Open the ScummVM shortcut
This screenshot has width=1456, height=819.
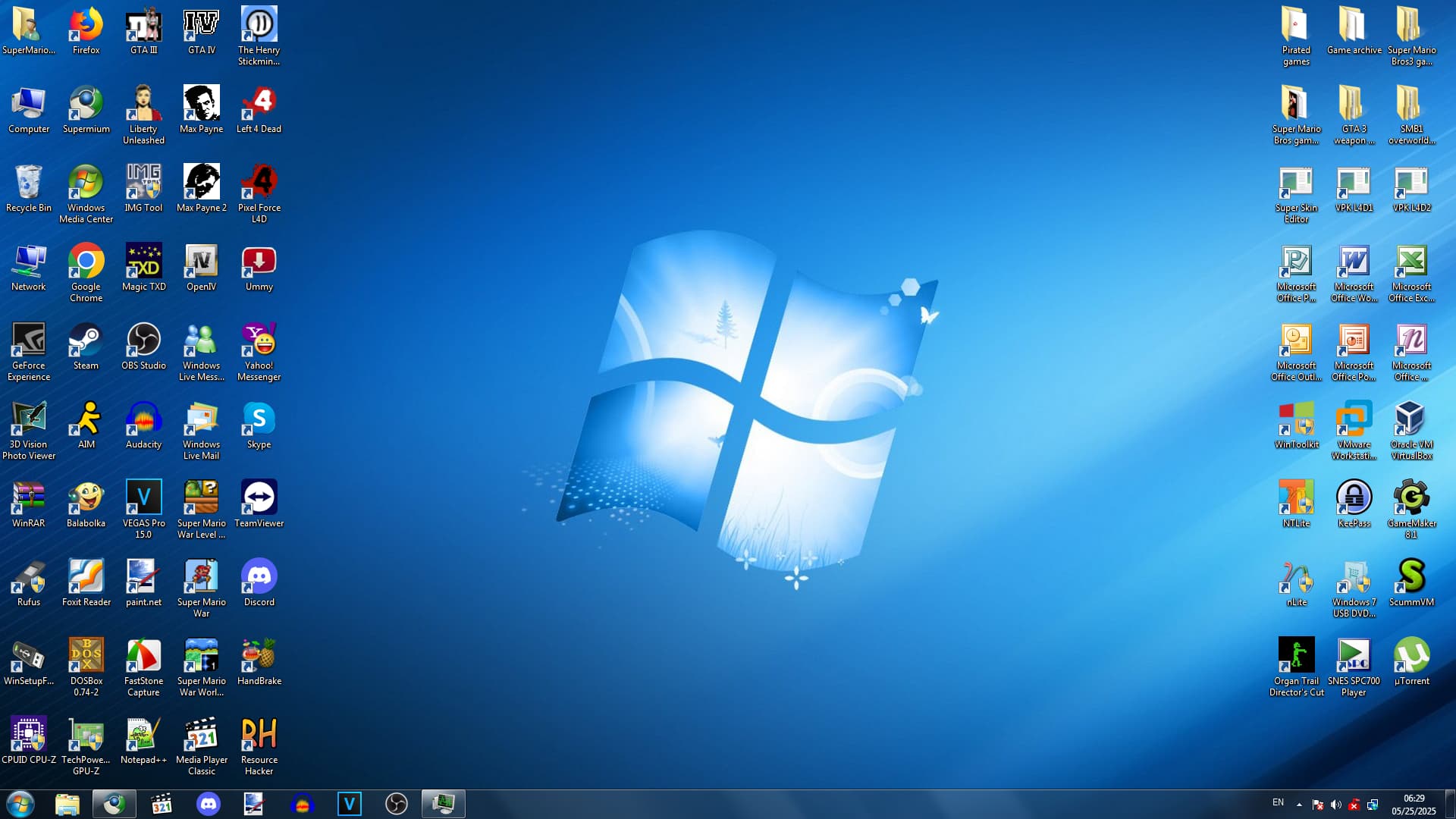(1411, 582)
